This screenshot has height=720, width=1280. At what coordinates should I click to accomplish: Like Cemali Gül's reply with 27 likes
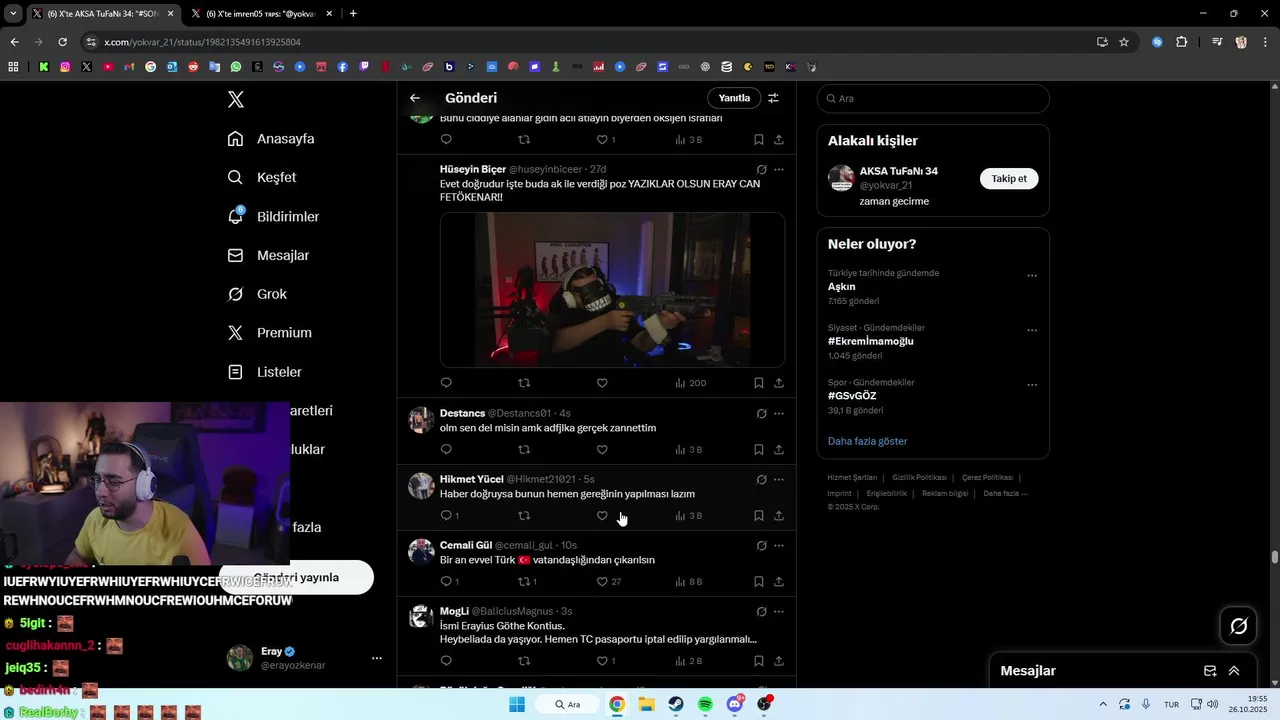pyautogui.click(x=608, y=582)
